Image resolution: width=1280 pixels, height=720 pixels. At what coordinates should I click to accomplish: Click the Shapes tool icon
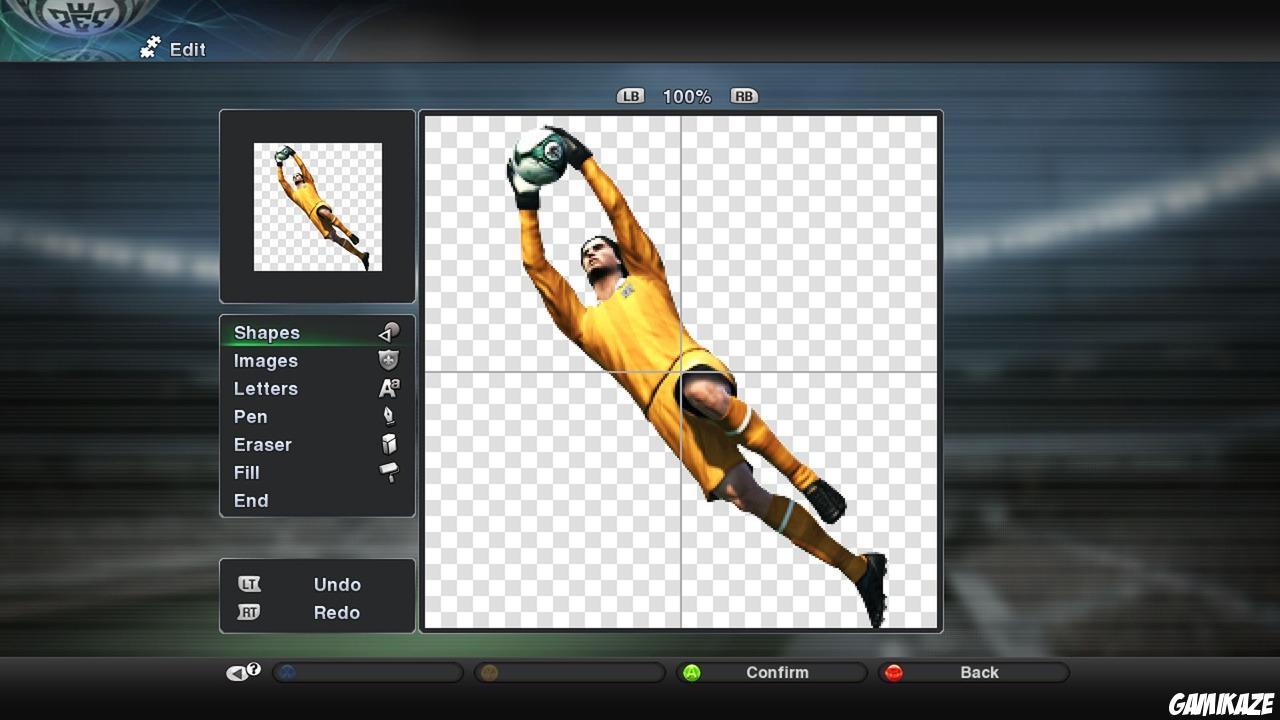point(390,331)
